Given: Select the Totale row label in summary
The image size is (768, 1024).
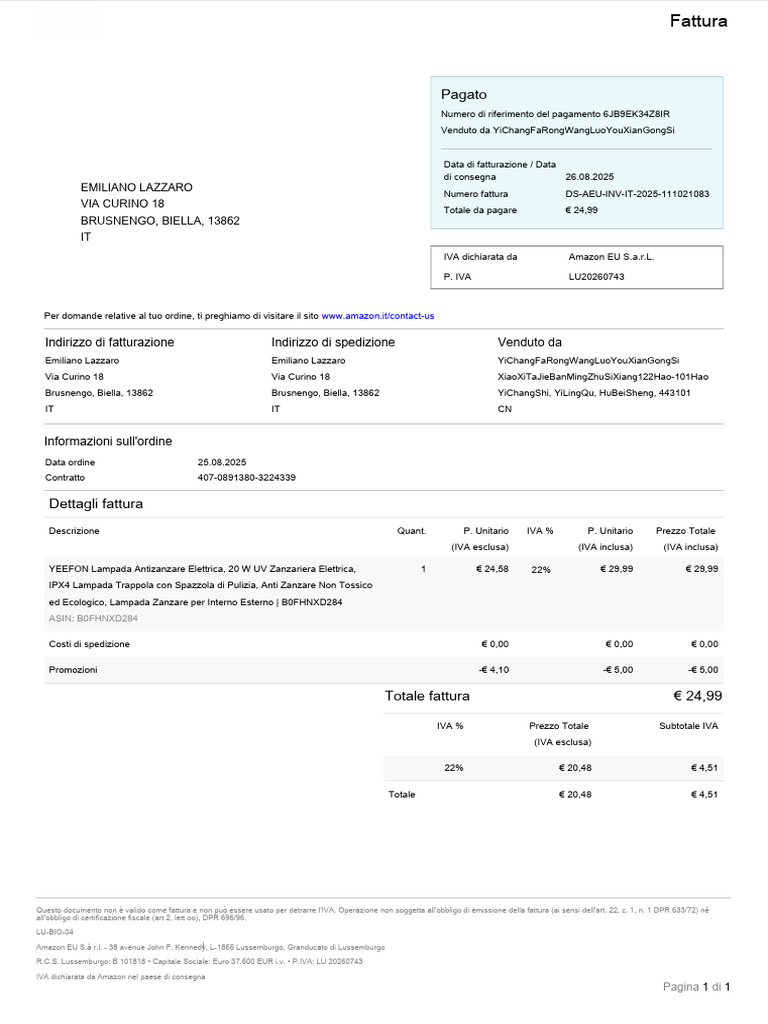Looking at the screenshot, I should [x=402, y=794].
